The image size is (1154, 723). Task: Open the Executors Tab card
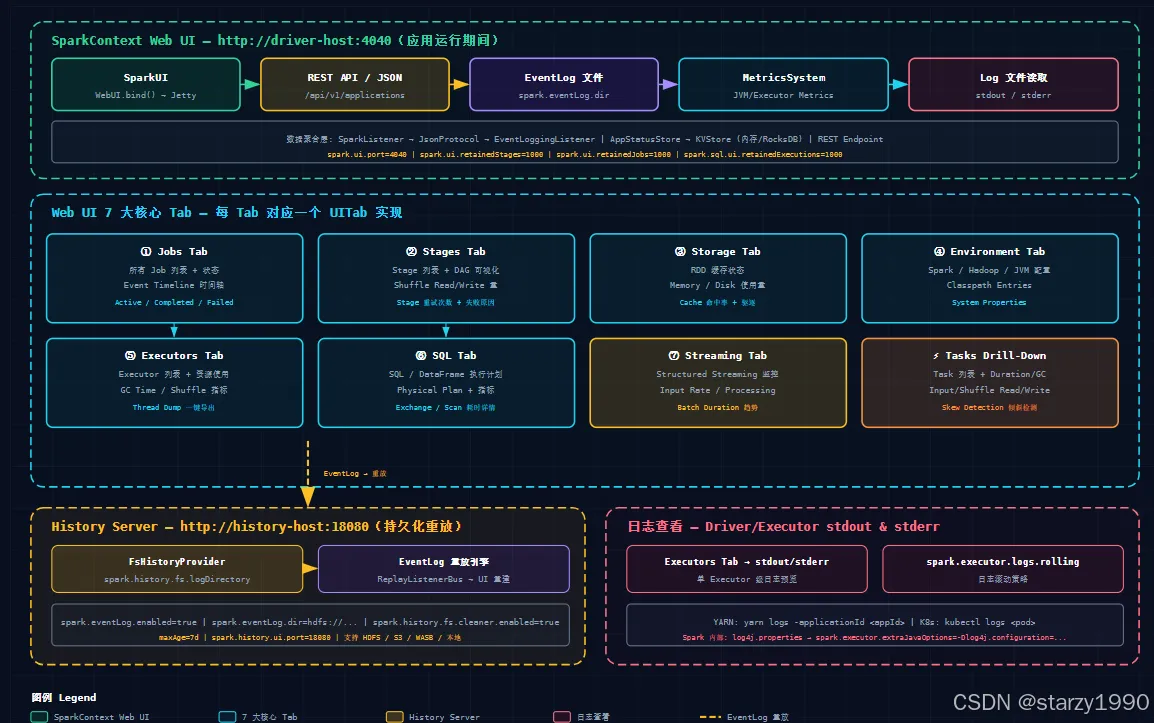pyautogui.click(x=174, y=383)
